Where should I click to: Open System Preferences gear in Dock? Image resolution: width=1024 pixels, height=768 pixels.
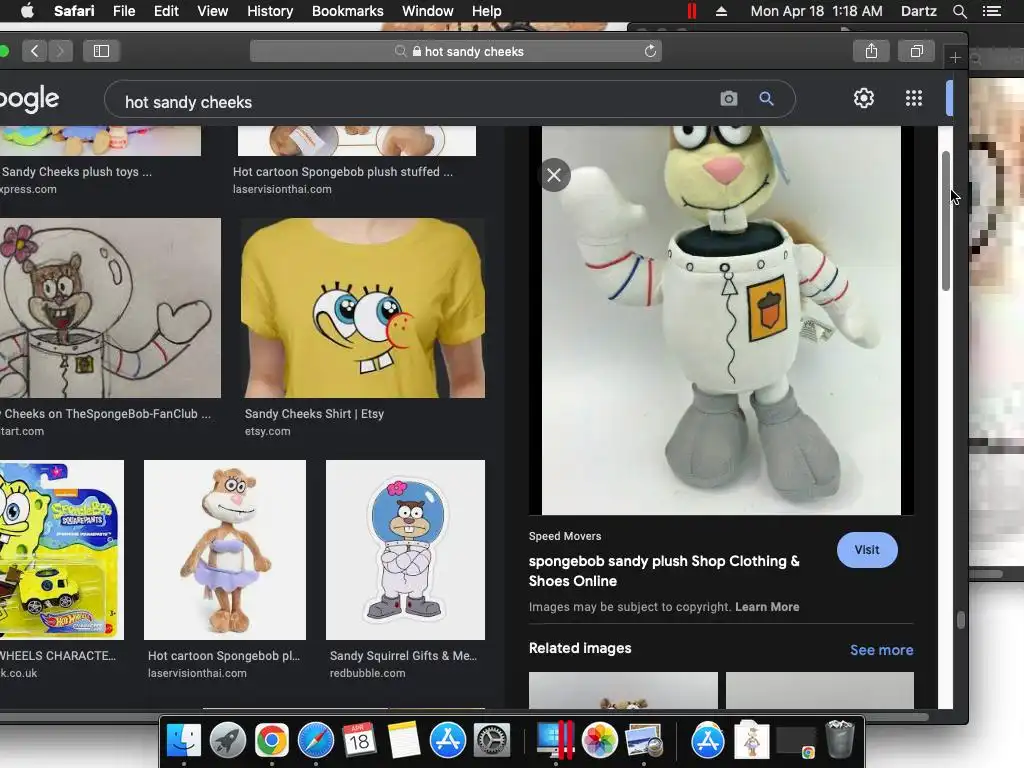pyautogui.click(x=491, y=741)
